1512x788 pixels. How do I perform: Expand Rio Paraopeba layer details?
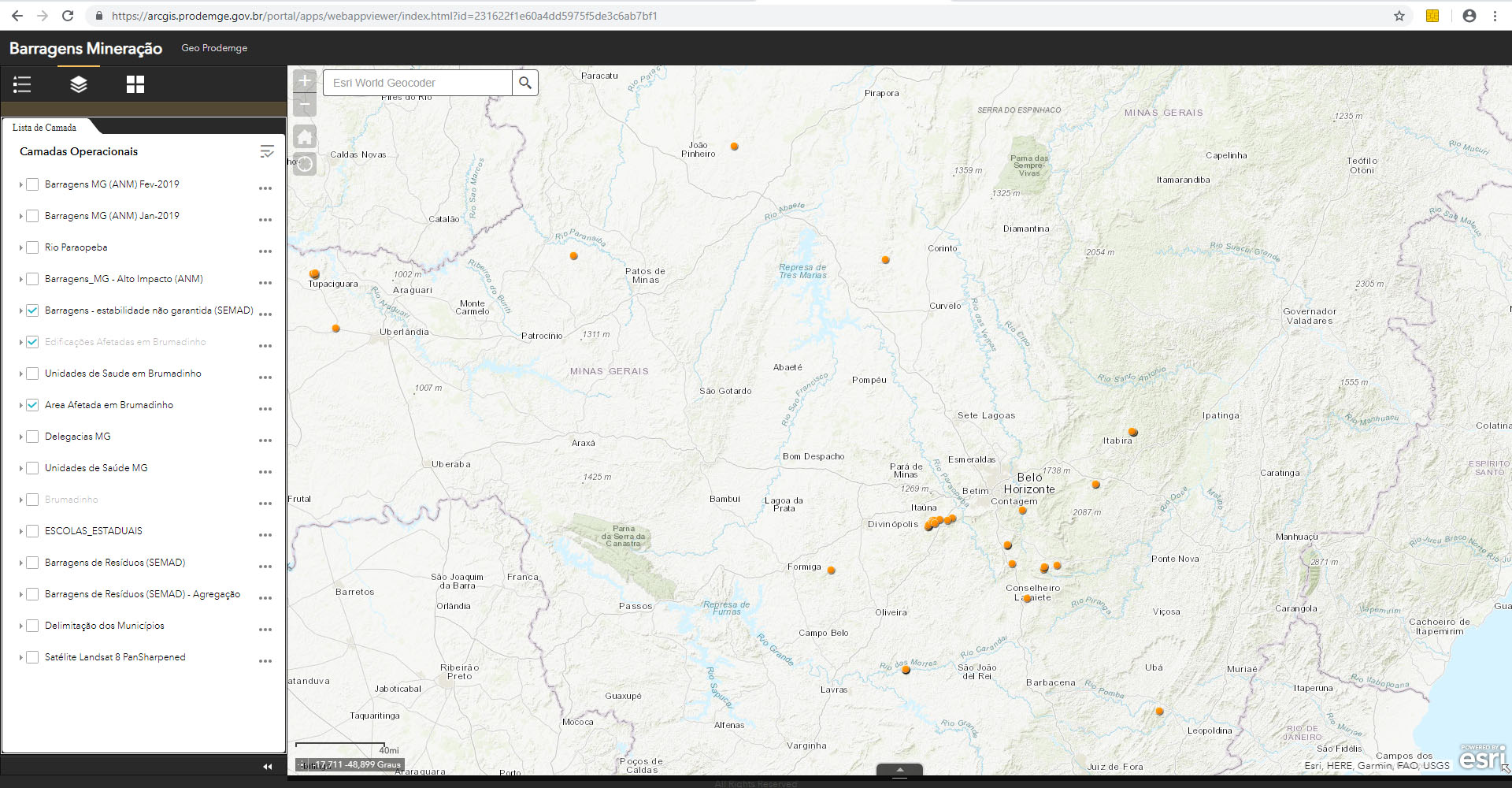click(20, 247)
